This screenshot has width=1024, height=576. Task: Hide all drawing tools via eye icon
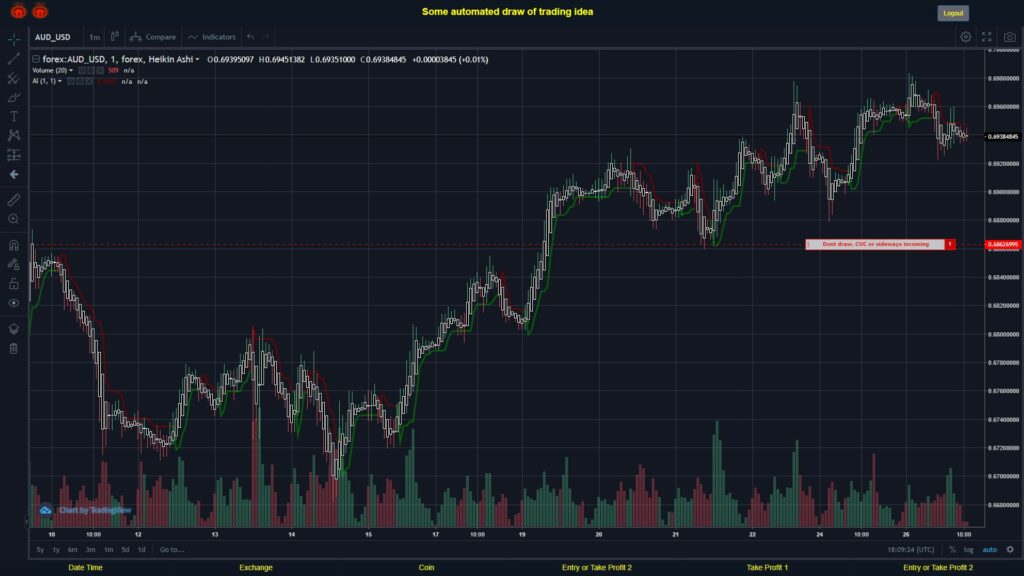pyautogui.click(x=14, y=303)
